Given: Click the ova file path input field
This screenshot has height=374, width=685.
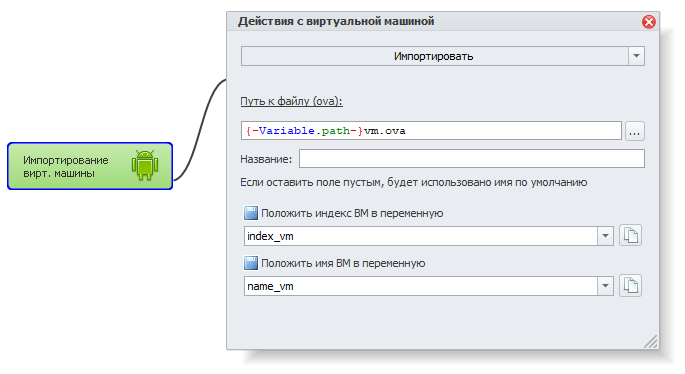Looking at the screenshot, I should click(431, 131).
